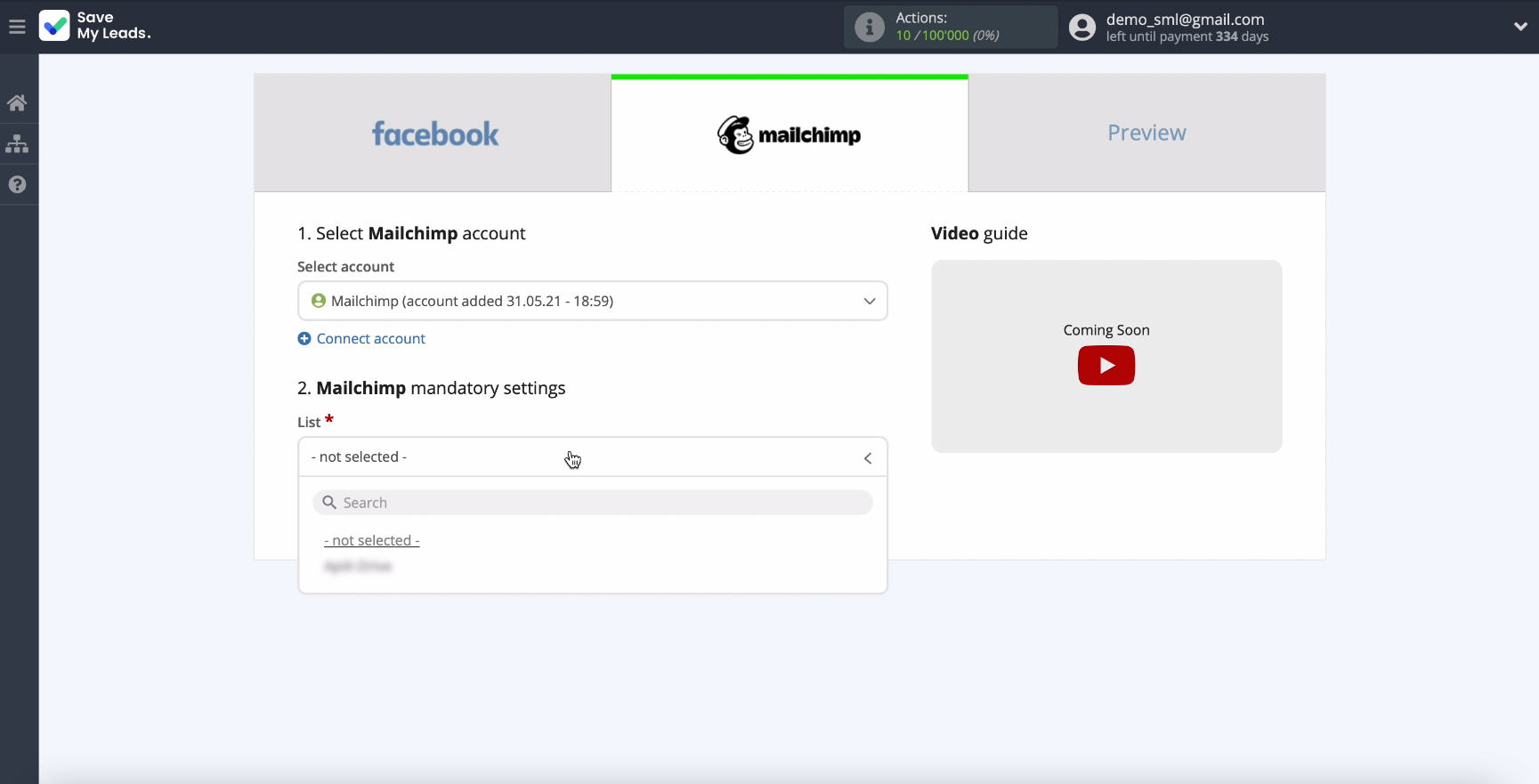Image resolution: width=1539 pixels, height=784 pixels.
Task: Open the connections sitemap sidebar icon
Action: (17, 143)
